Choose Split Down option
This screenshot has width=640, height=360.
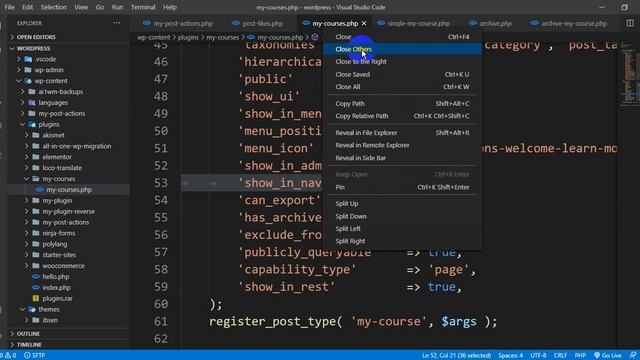[402, 216]
